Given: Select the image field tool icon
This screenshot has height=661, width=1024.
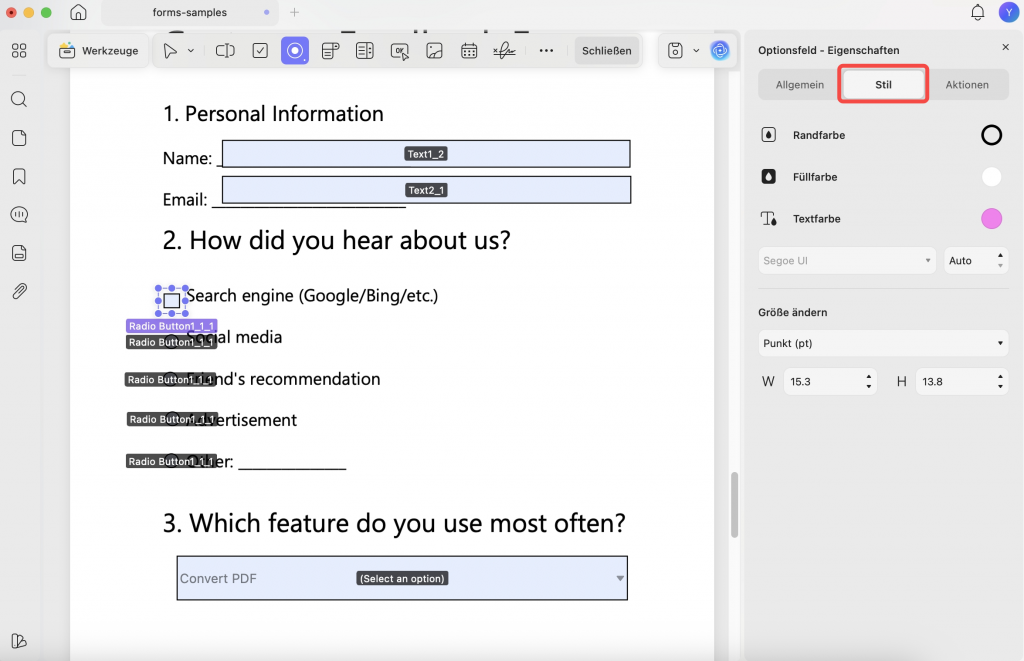Looking at the screenshot, I should pos(434,51).
